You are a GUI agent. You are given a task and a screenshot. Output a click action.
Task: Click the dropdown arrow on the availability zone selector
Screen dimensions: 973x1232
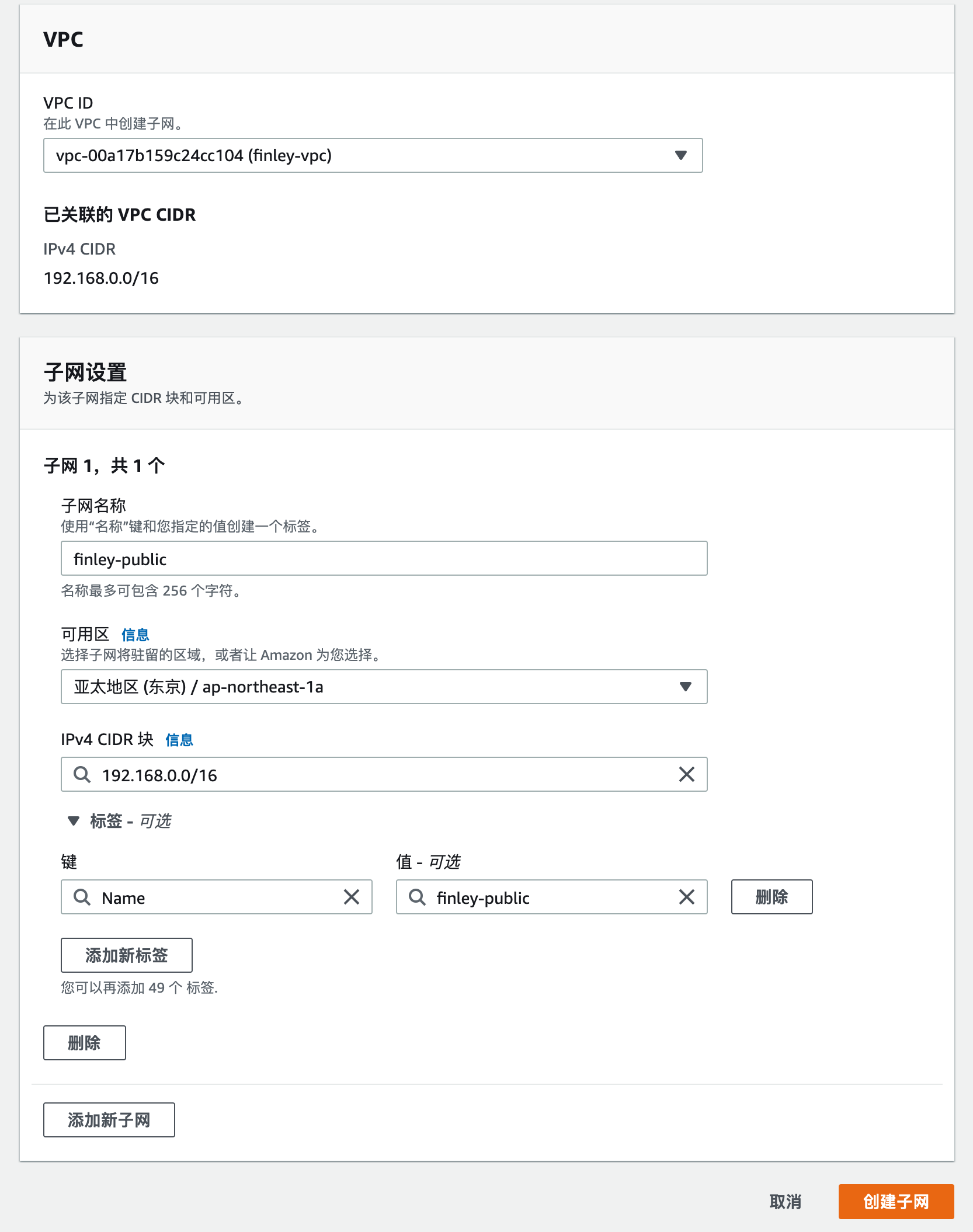[x=686, y=687]
